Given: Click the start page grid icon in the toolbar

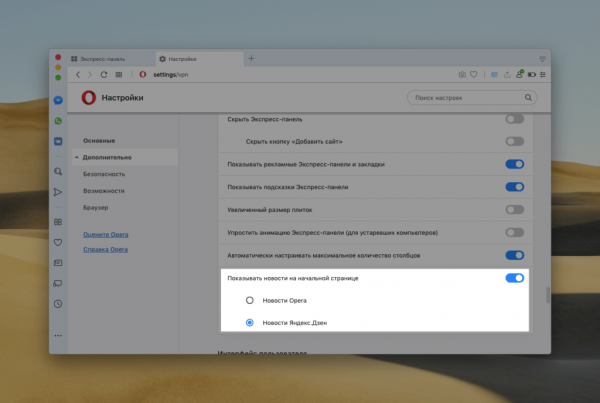Looking at the screenshot, I should 119,75.
